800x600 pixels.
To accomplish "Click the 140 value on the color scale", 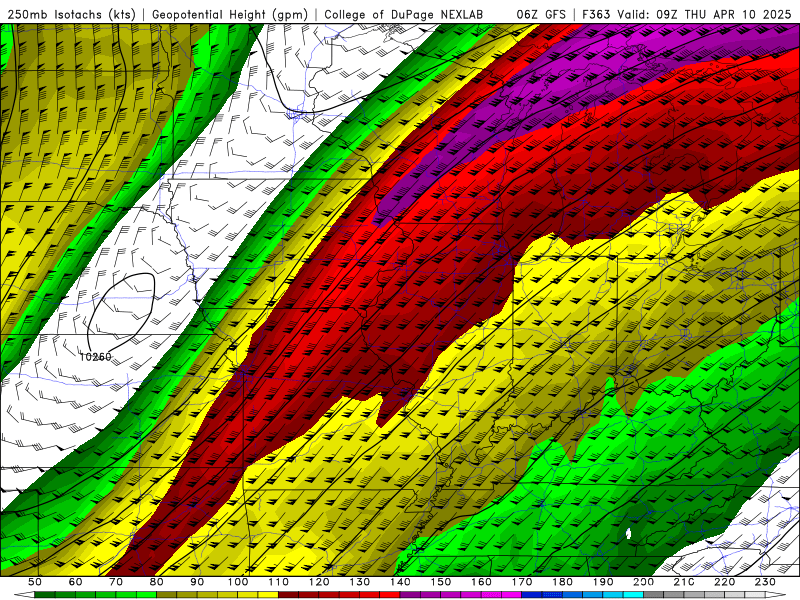I will coord(400,582).
